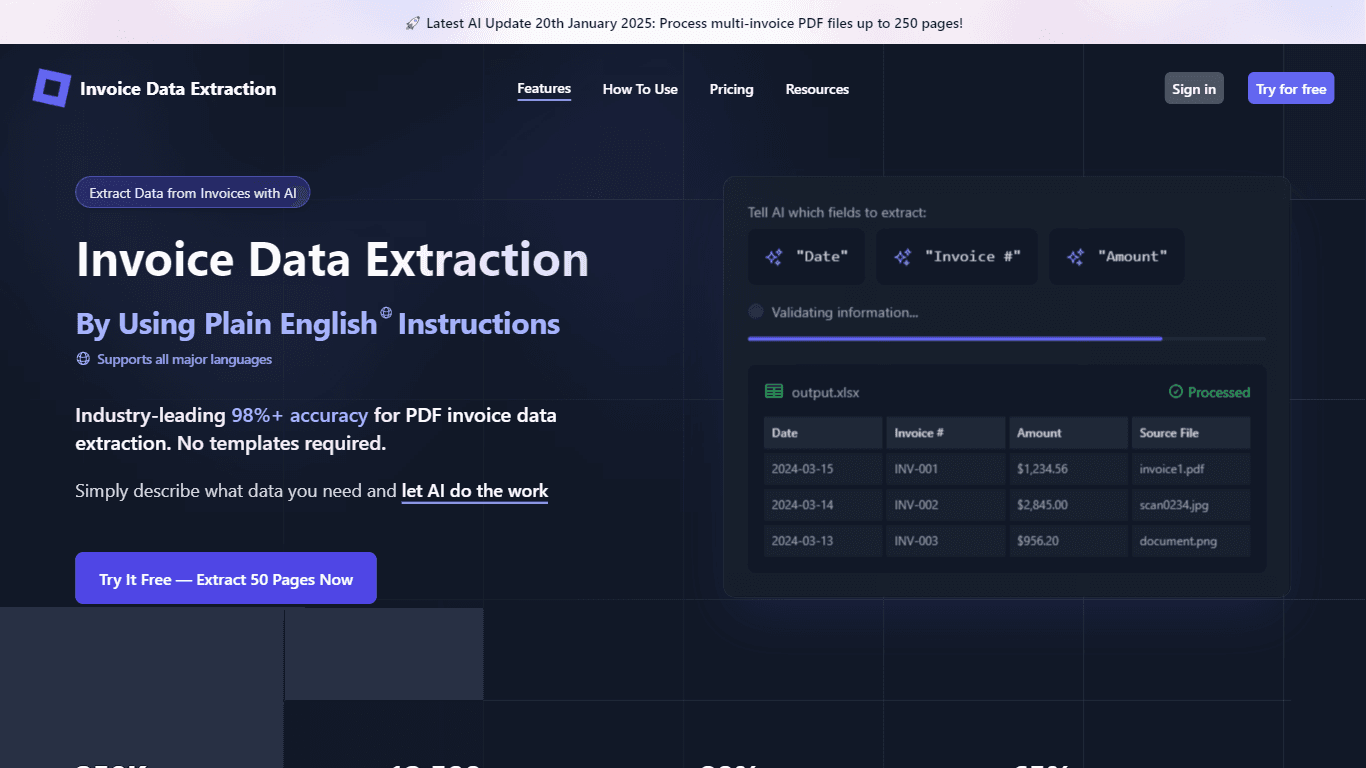The width and height of the screenshot is (1366, 768).
Task: Click the Source File column header
Action: coord(1191,433)
